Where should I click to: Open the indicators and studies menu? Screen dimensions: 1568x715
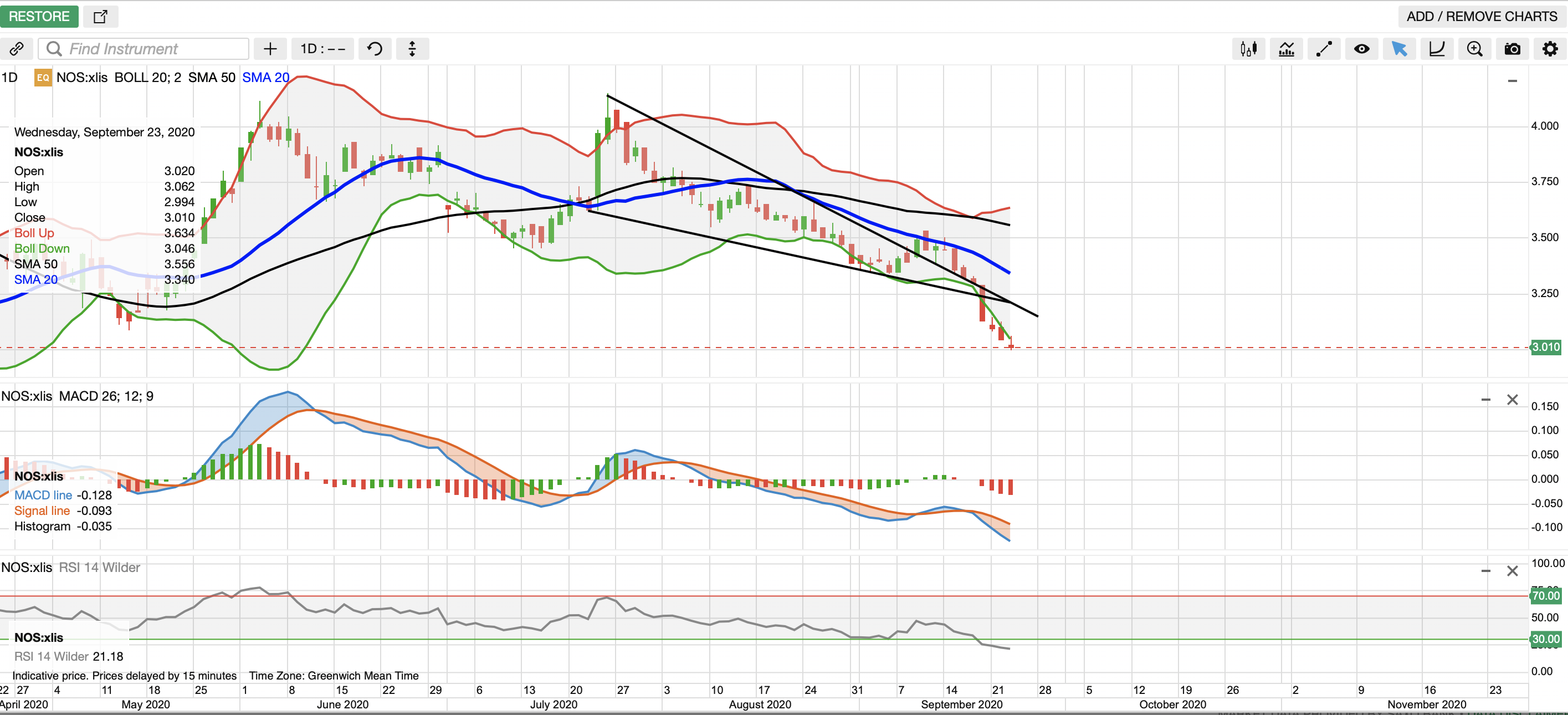click(1286, 49)
